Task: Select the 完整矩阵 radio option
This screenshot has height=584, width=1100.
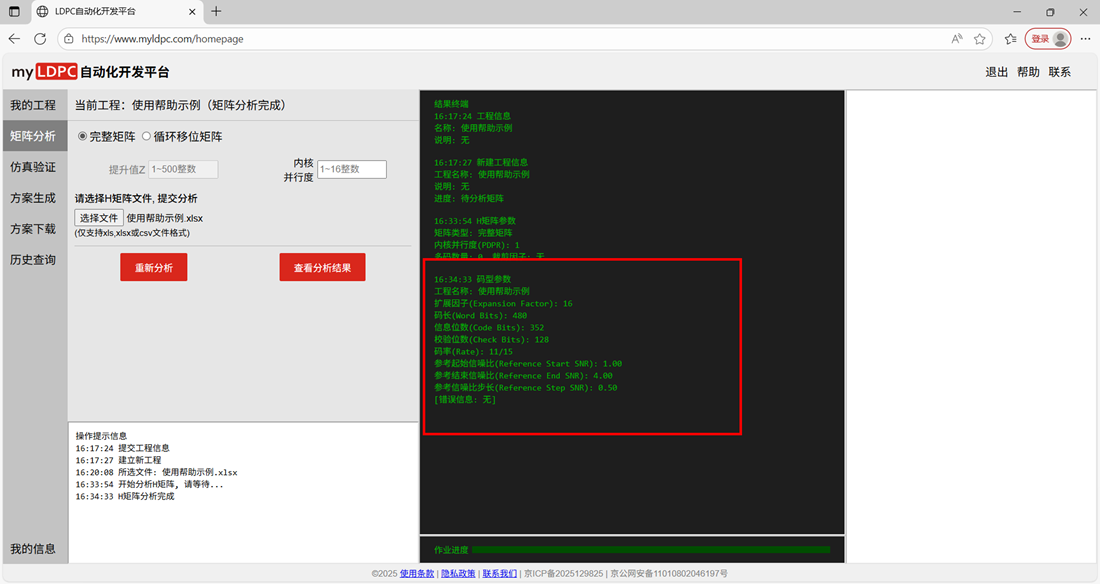Action: 83,136
